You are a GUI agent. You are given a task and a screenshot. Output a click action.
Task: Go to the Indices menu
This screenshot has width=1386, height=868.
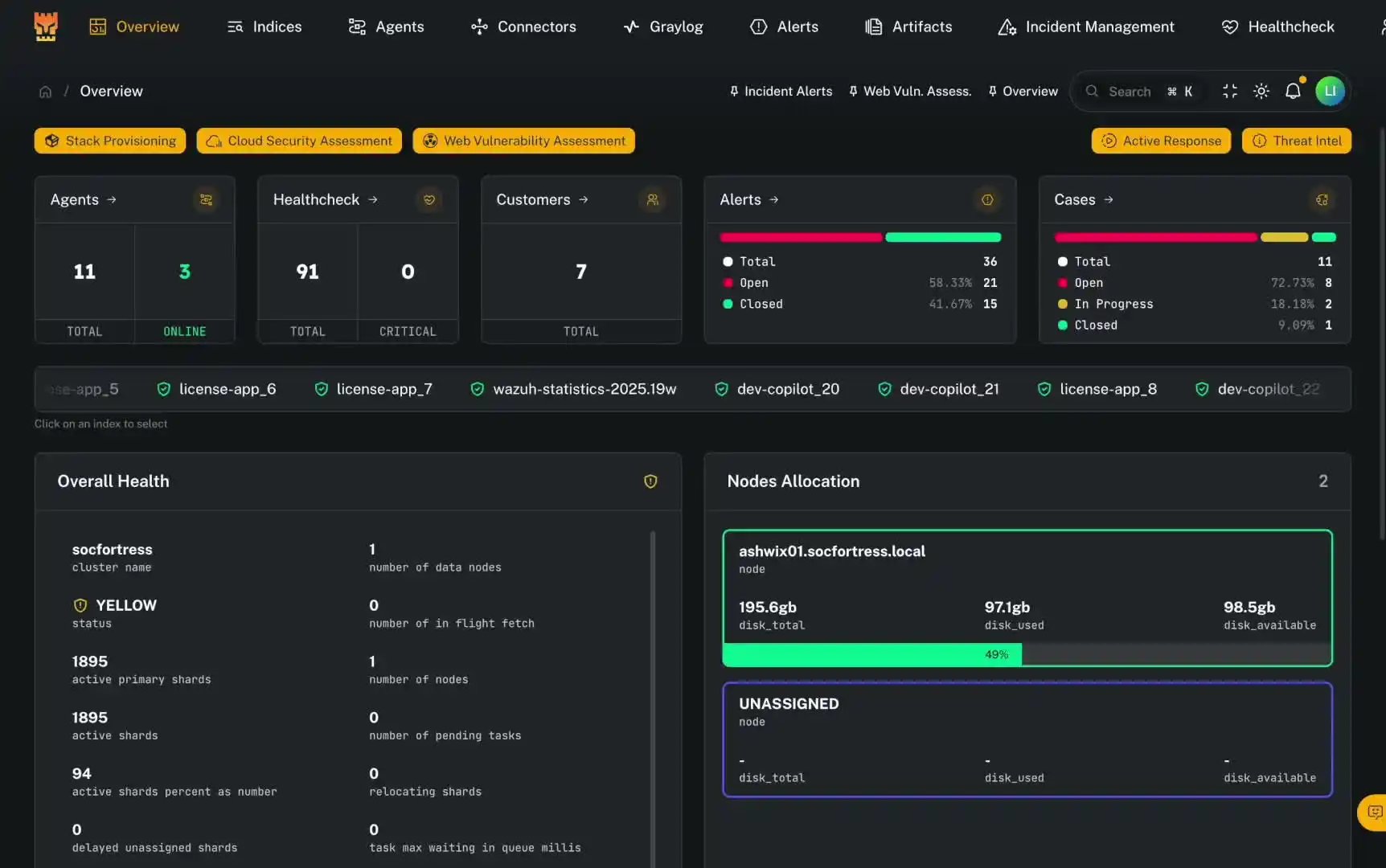tap(264, 27)
